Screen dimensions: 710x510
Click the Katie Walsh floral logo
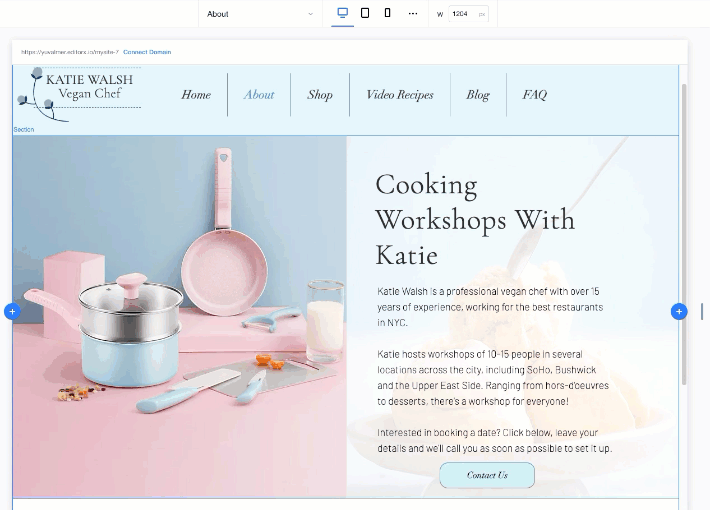(x=78, y=95)
